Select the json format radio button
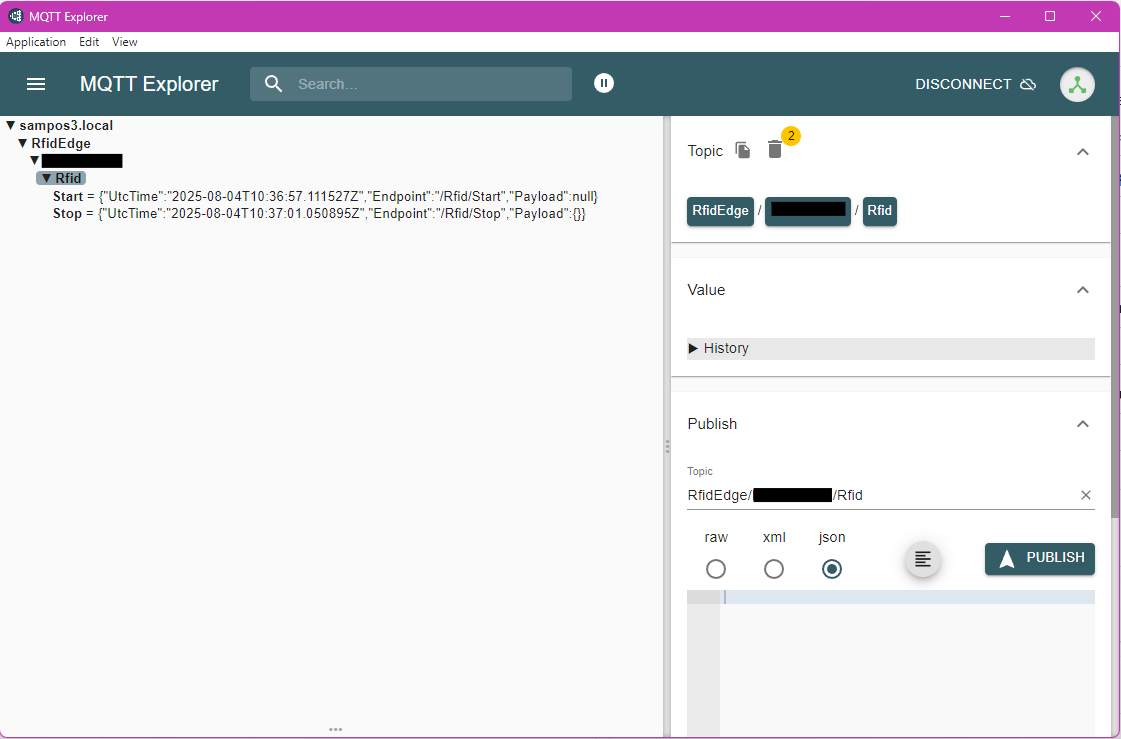Screen dimensions: 1121x739 pos(831,569)
